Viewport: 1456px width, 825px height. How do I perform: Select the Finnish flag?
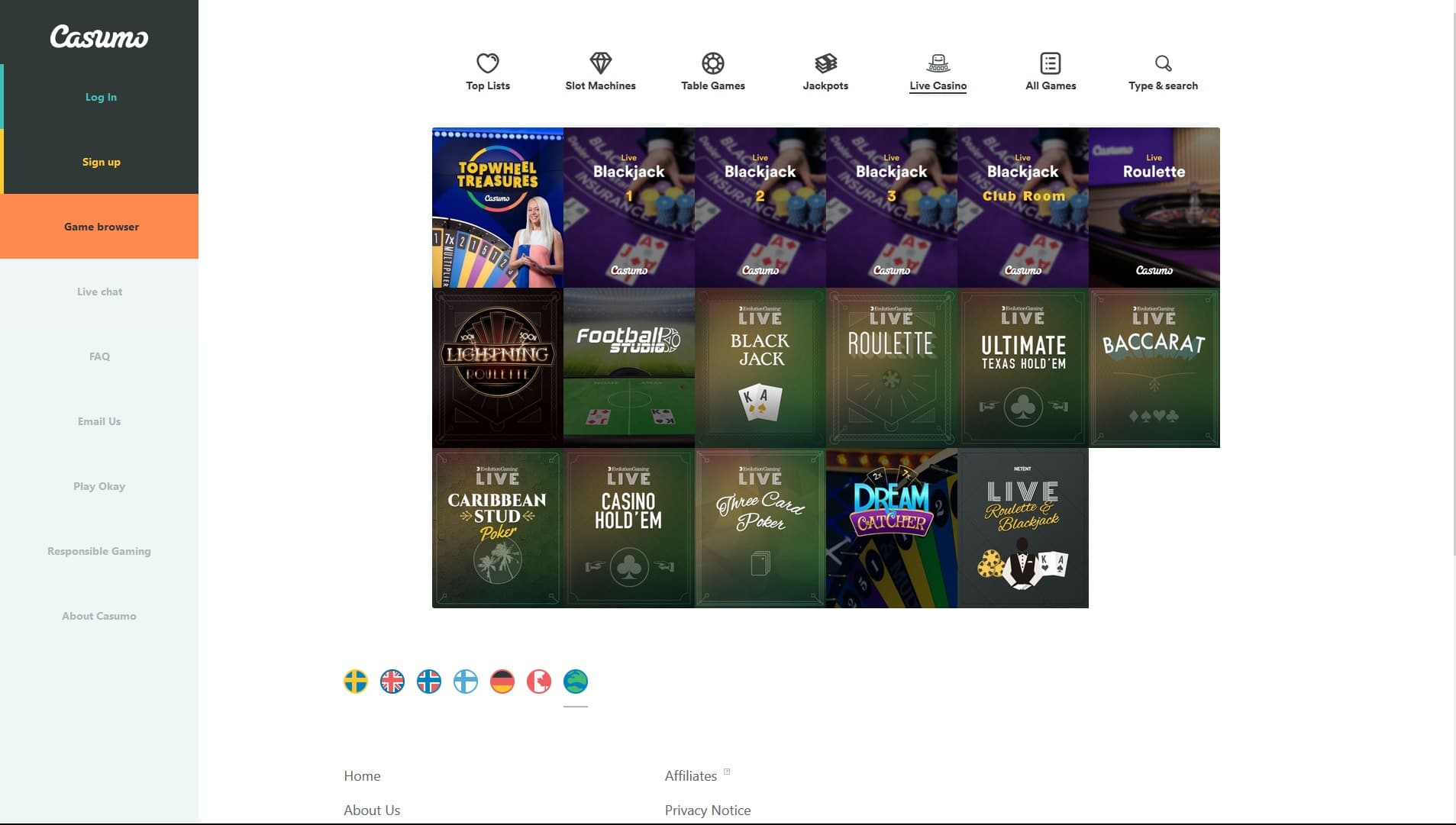pos(466,682)
